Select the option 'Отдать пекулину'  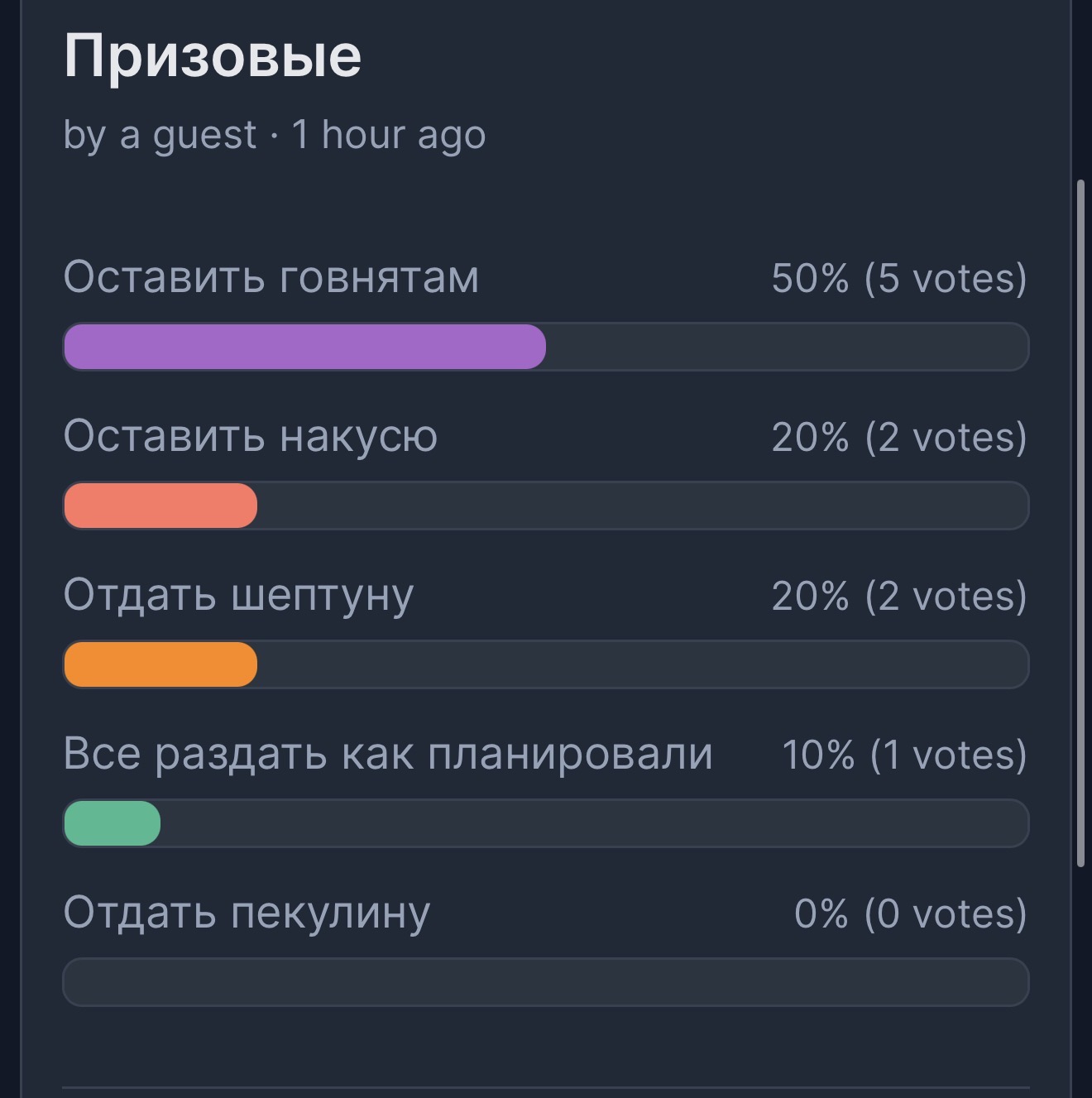point(247,913)
